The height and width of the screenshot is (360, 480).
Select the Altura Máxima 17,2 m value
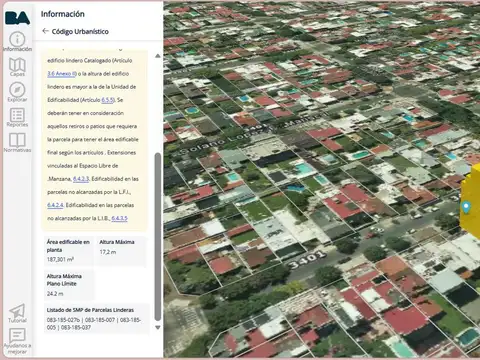point(108,252)
